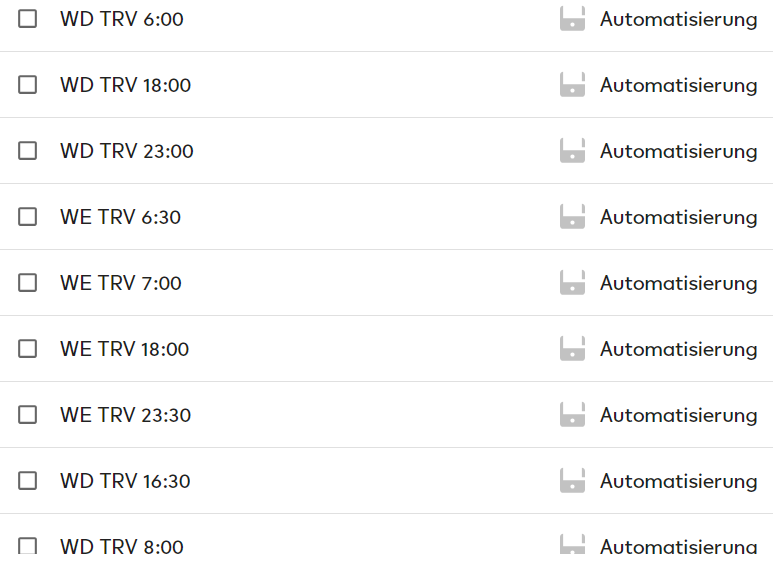Click the automation icon for WD TRV 18:00
Screen dimensions: 773x571
(572, 85)
